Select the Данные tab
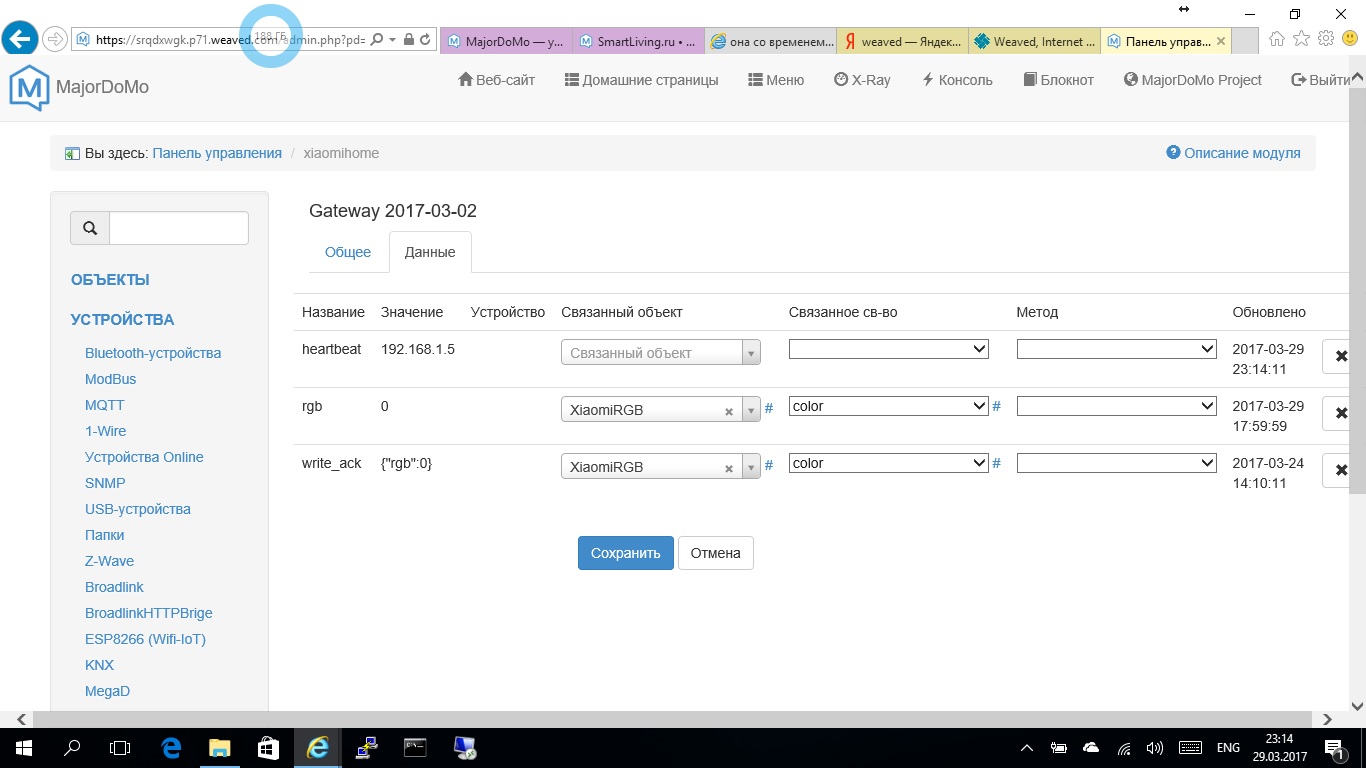This screenshot has height=768, width=1366. (430, 252)
